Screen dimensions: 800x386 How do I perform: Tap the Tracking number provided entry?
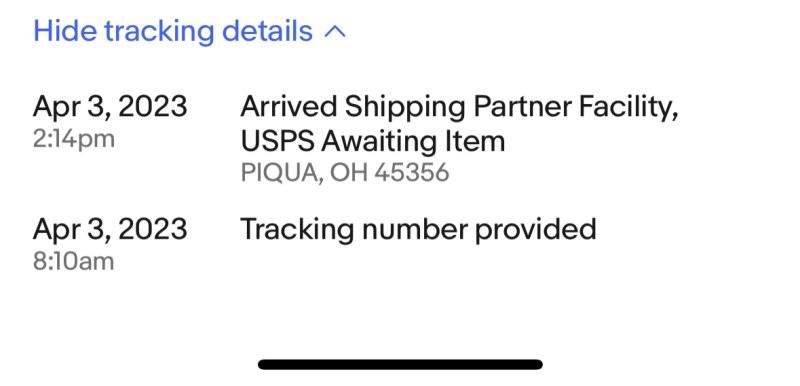click(418, 229)
